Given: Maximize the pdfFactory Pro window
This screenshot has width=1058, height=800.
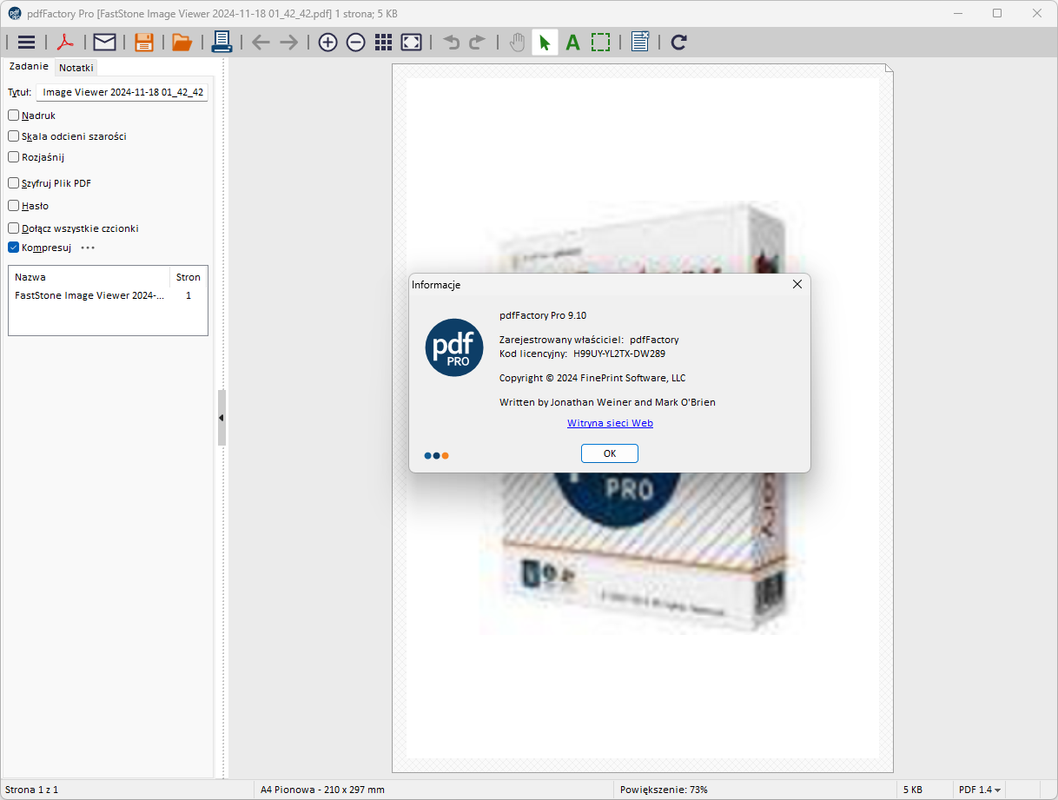Looking at the screenshot, I should coord(997,13).
